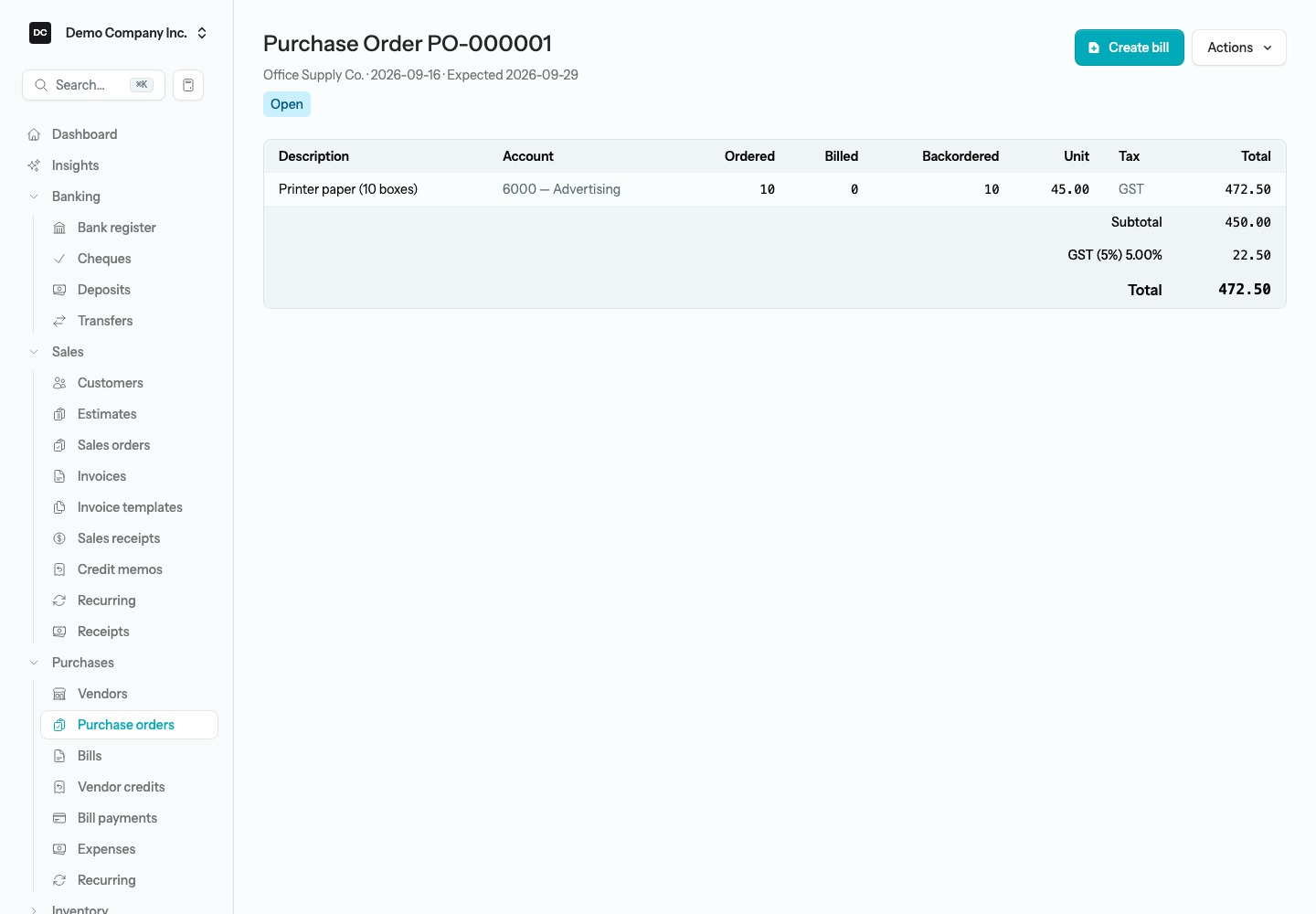This screenshot has width=1316, height=914.
Task: Open Customers link
Action: click(110, 383)
